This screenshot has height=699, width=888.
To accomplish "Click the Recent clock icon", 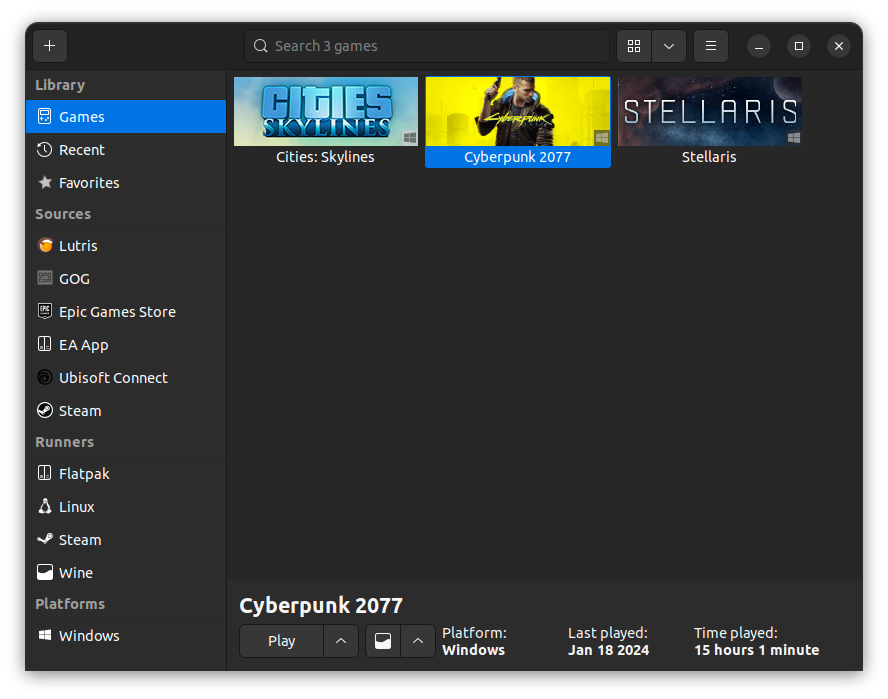I will pos(45,150).
